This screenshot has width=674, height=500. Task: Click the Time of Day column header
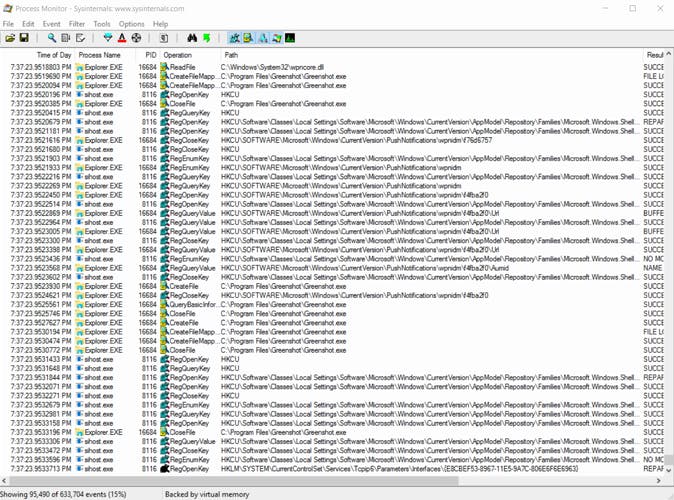[x=38, y=55]
